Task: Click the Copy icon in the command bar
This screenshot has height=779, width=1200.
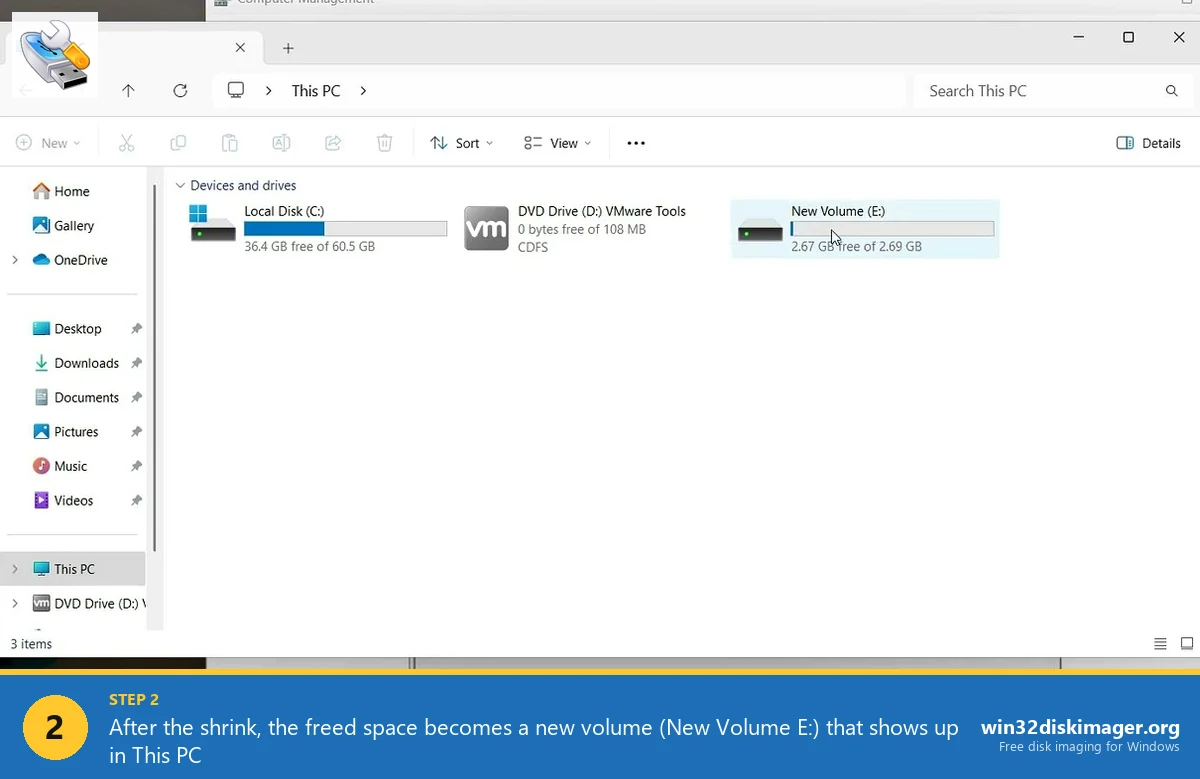Action: (x=178, y=143)
